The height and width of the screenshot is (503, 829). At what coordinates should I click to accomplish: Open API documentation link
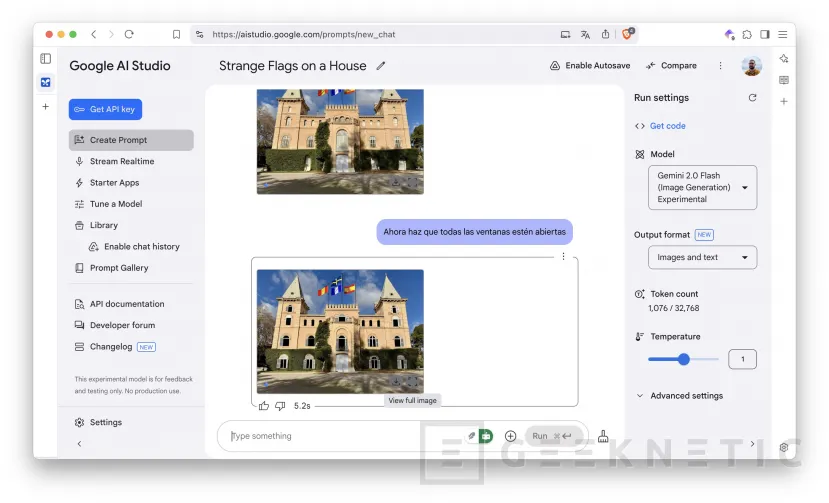point(127,304)
